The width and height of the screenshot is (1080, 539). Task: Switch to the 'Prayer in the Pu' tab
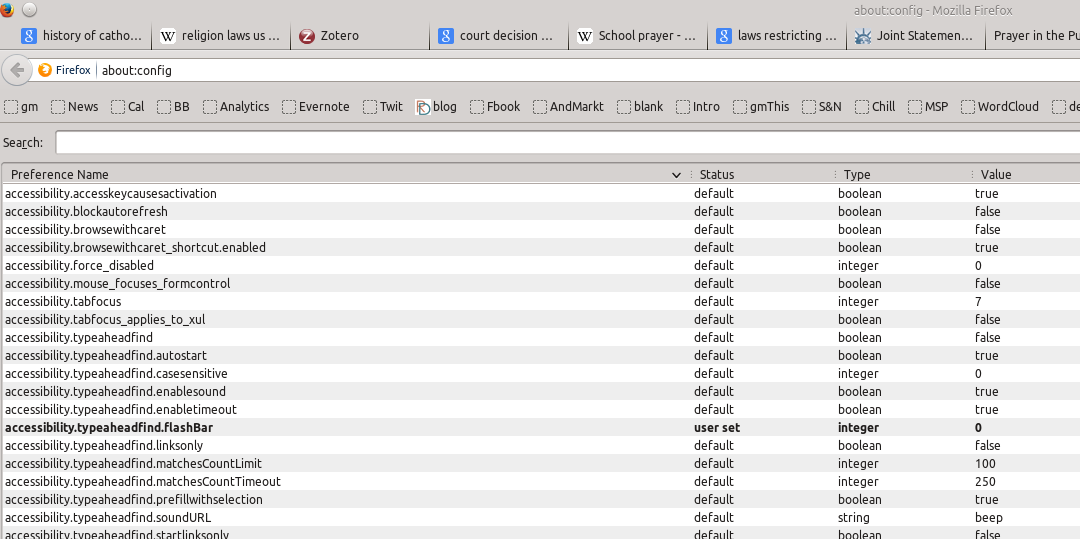(1033, 36)
